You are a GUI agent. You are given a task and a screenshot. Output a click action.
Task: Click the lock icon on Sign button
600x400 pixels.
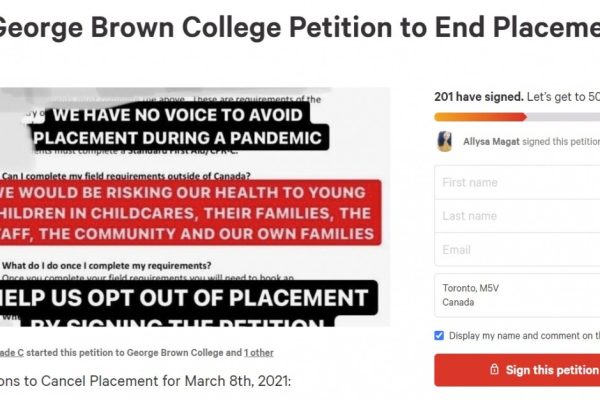(x=493, y=370)
